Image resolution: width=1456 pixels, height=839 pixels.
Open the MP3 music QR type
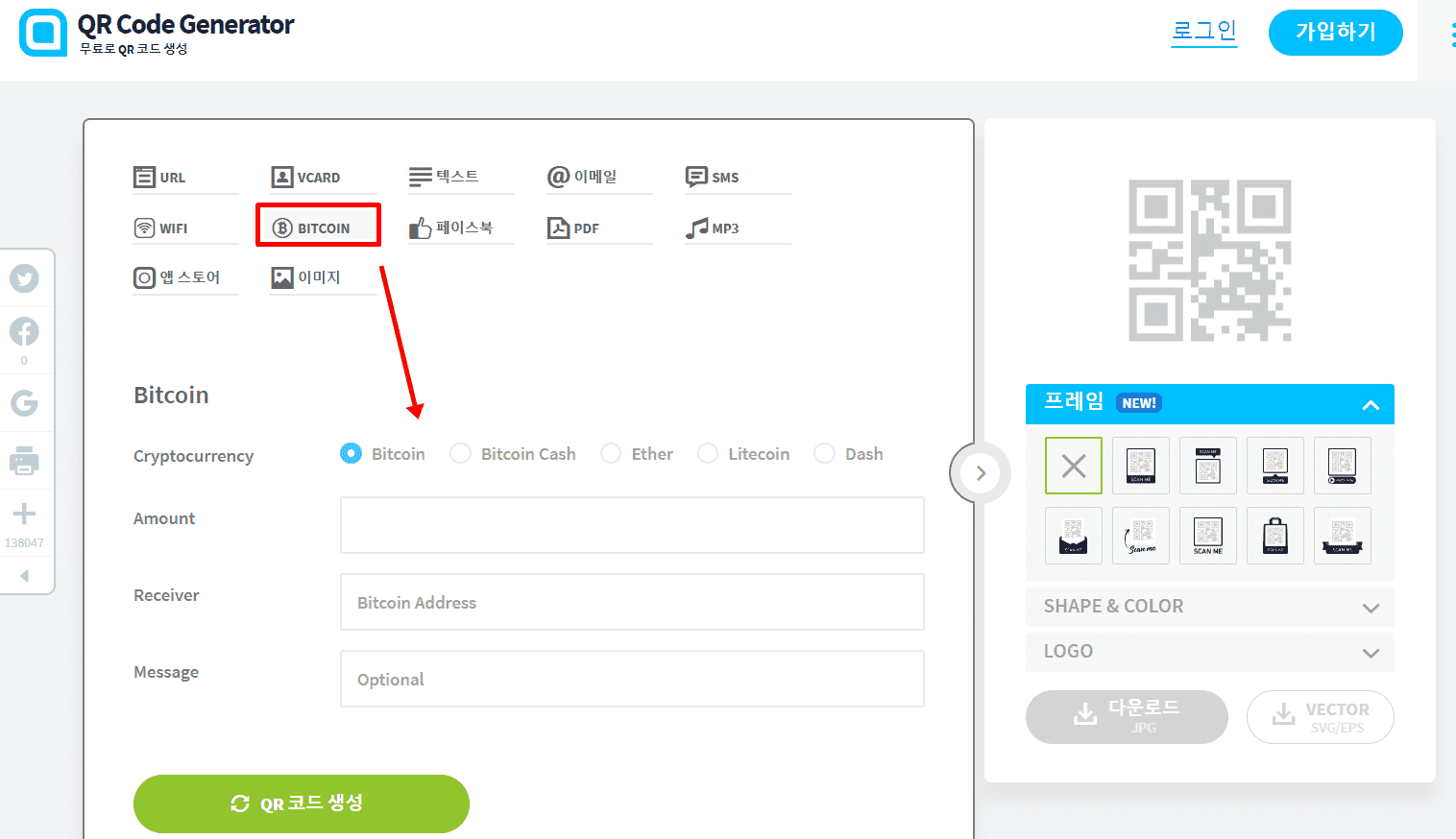coord(738,228)
